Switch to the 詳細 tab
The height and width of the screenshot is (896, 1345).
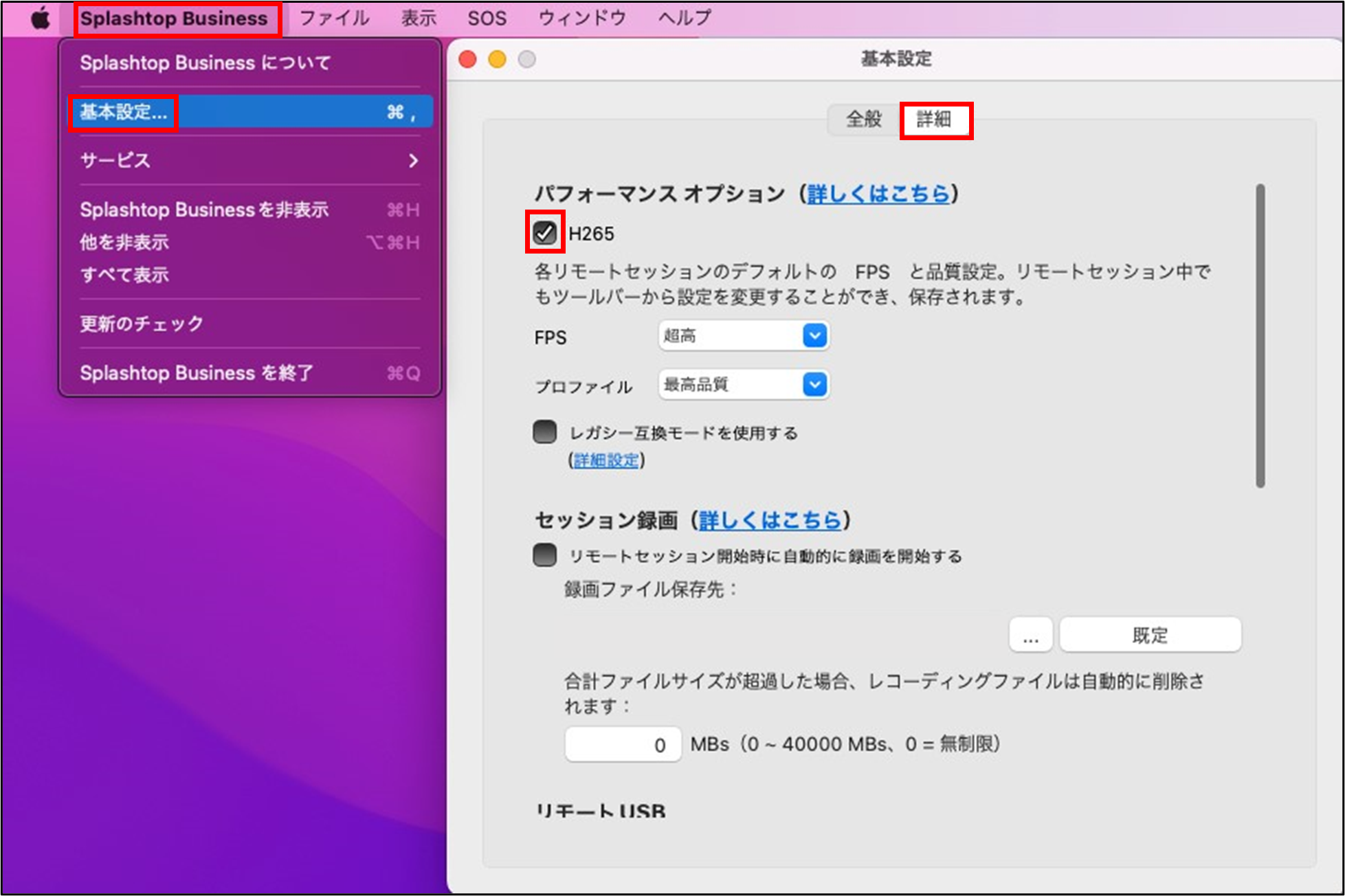[x=936, y=120]
